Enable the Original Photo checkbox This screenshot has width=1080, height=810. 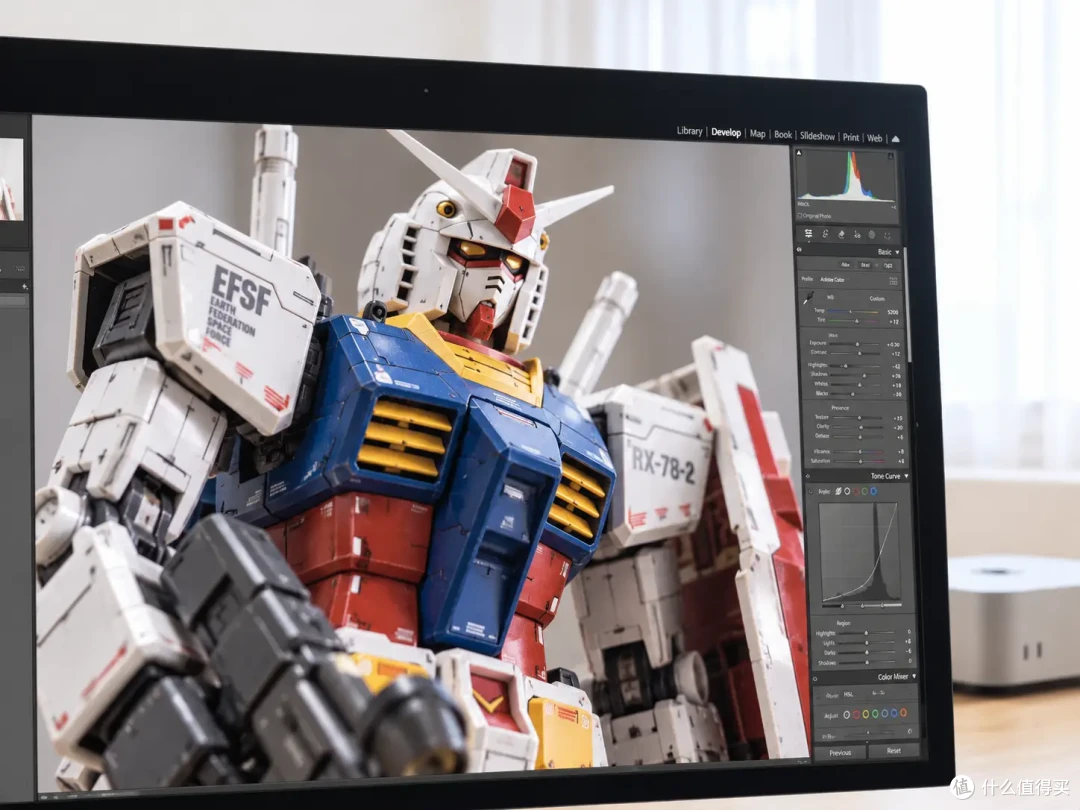pos(800,216)
